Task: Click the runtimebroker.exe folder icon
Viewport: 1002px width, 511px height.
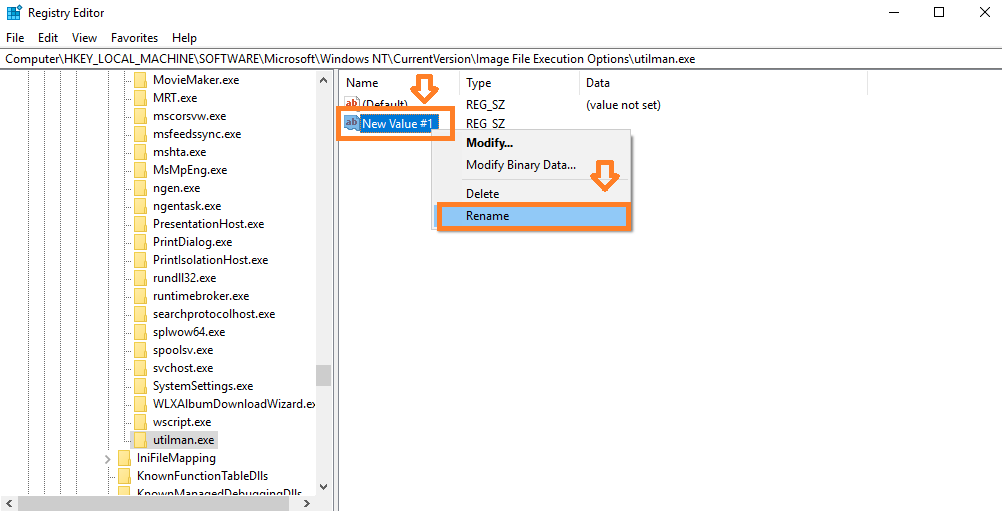Action: (140, 296)
